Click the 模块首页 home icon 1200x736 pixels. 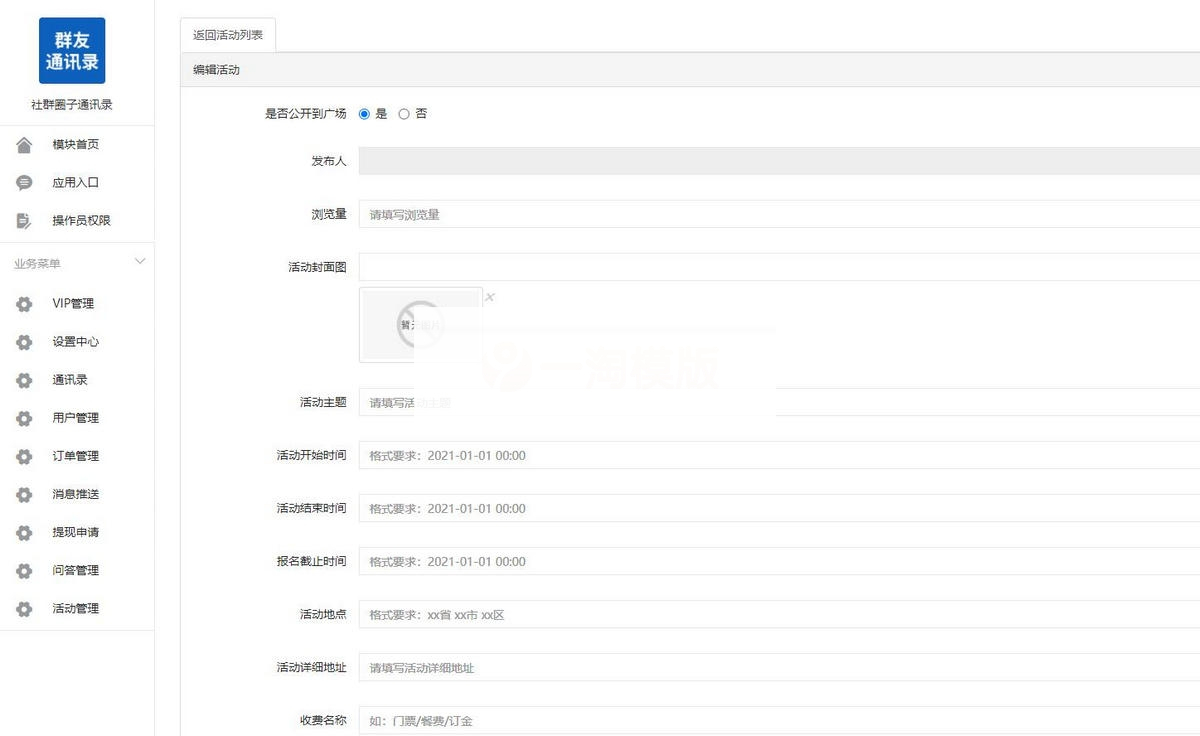(x=24, y=144)
